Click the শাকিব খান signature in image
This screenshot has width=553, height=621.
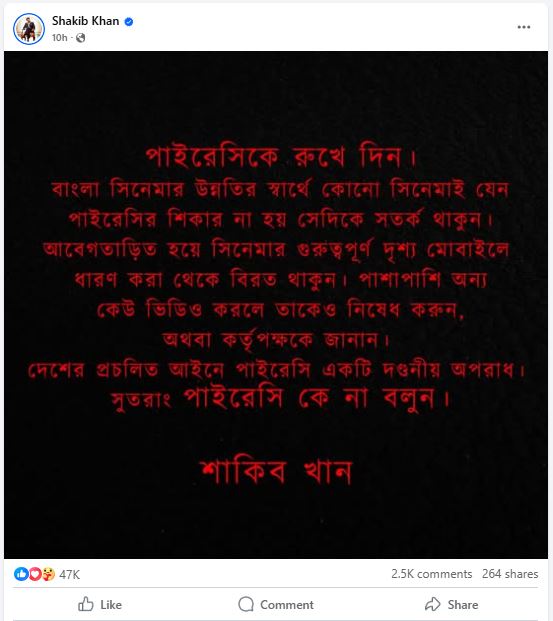276,472
